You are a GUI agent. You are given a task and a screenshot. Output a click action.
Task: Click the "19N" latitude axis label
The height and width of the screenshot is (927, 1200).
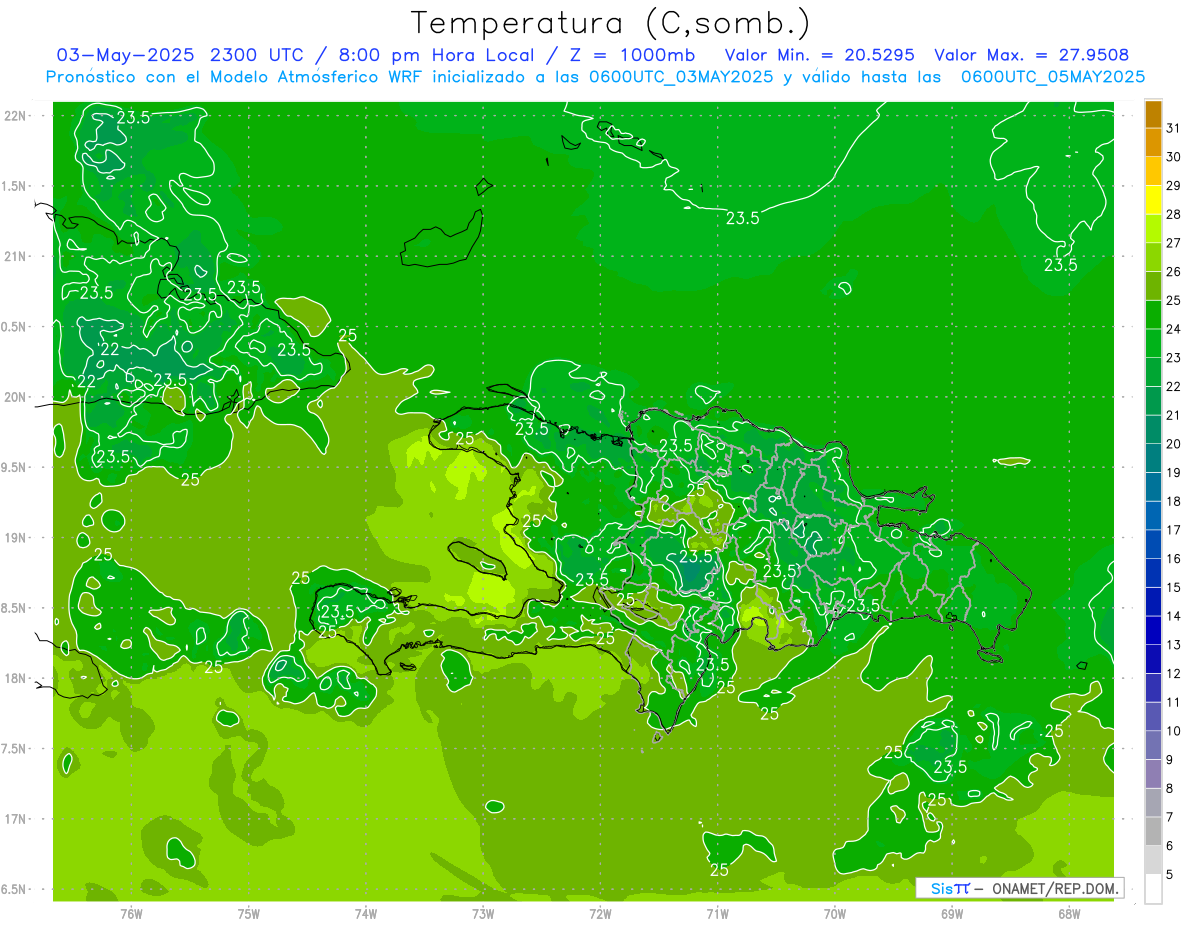(x=15, y=538)
